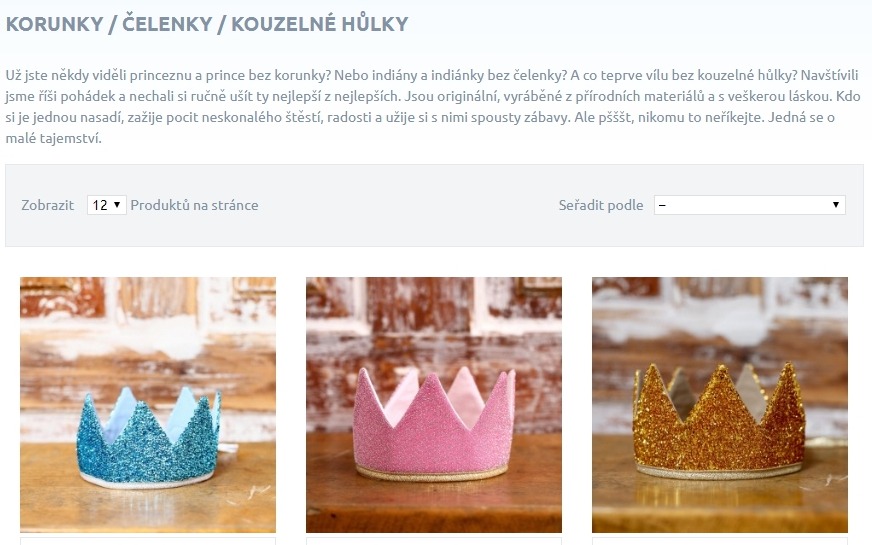Click the card border under the gold crown
The height and width of the screenshot is (545, 872).
pos(720,539)
